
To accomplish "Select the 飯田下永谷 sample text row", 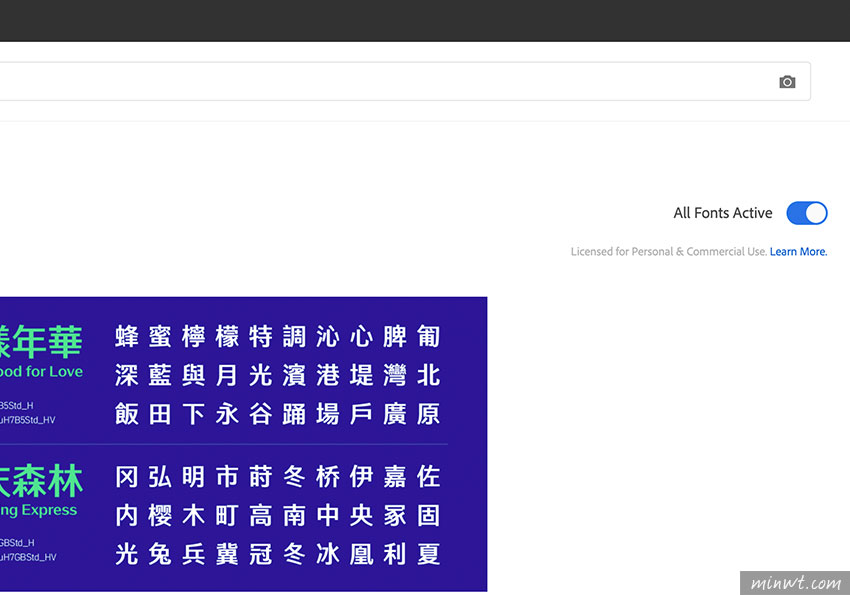I will (277, 414).
